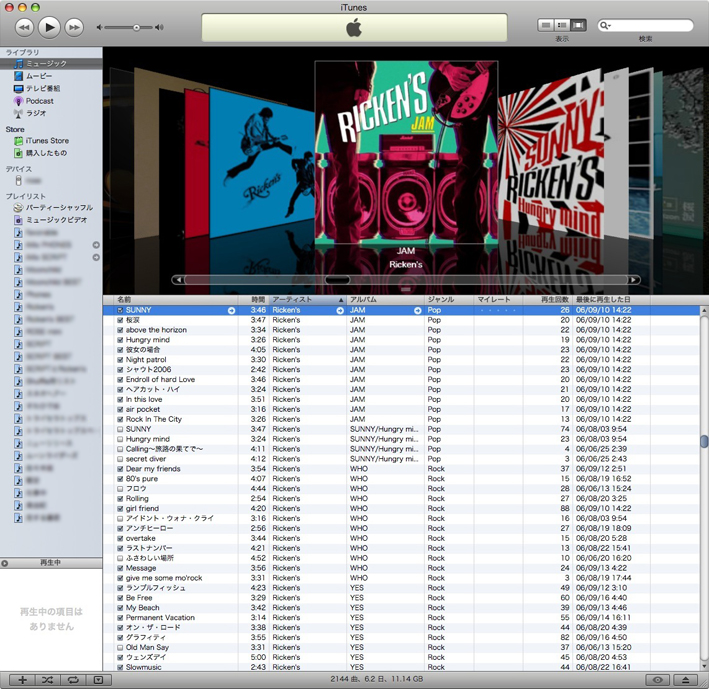Click arrow beside SUNNY song name
Image resolution: width=709 pixels, height=689 pixels.
click(x=231, y=311)
